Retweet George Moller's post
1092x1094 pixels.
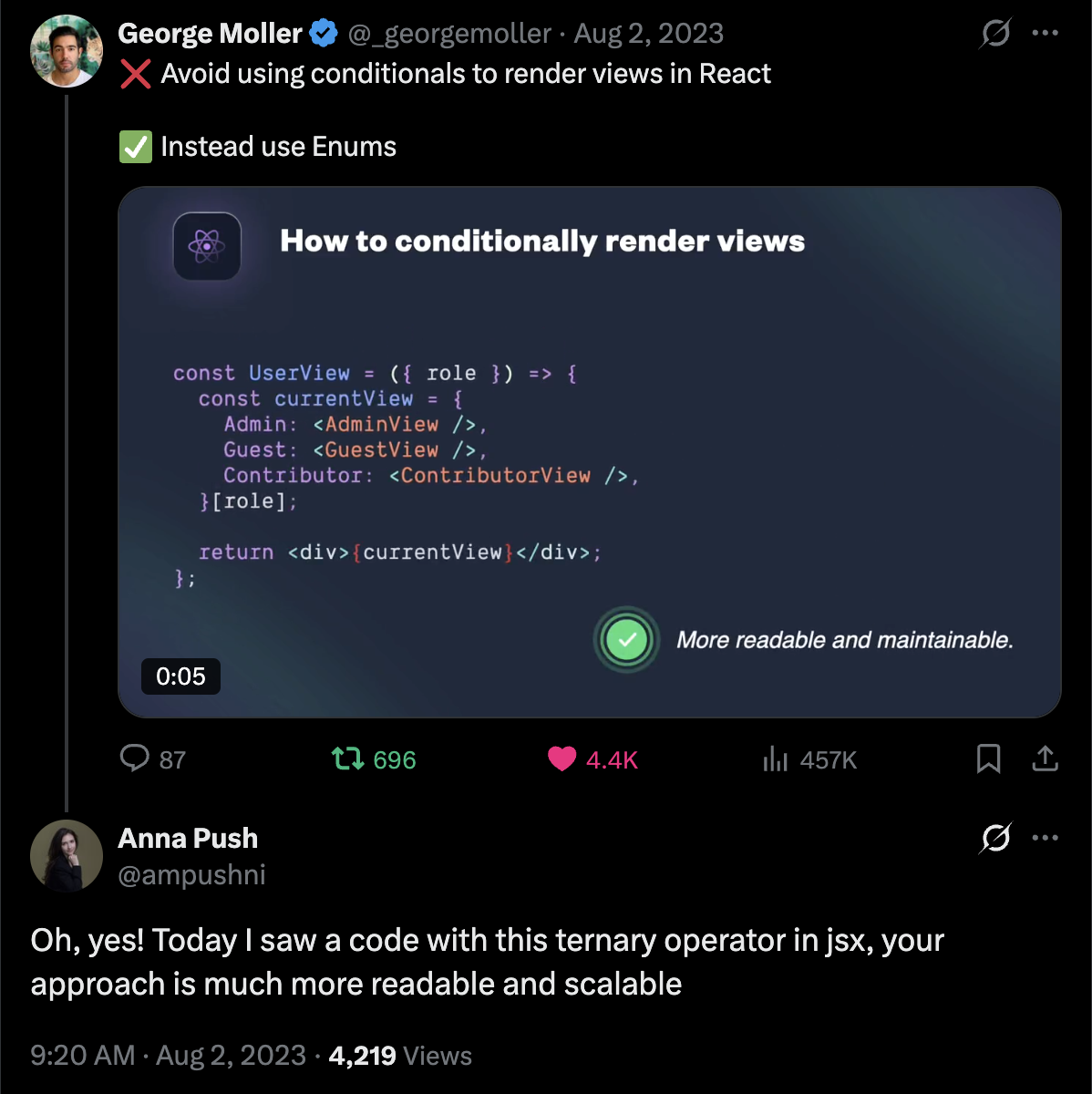click(x=347, y=759)
